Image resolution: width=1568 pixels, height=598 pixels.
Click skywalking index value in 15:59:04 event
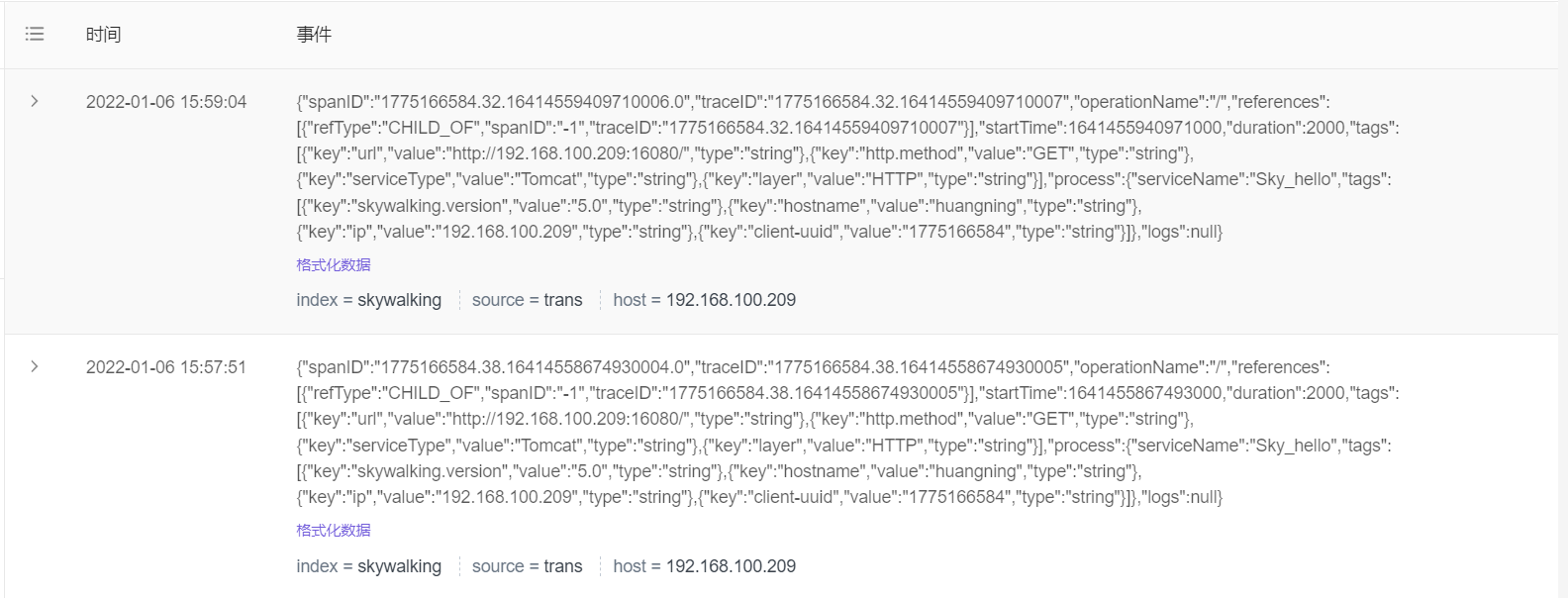click(x=399, y=300)
